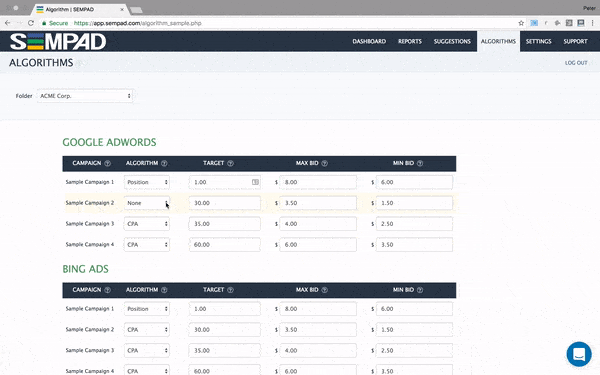Click the browser address bar URL

pyautogui.click(x=138, y=23)
